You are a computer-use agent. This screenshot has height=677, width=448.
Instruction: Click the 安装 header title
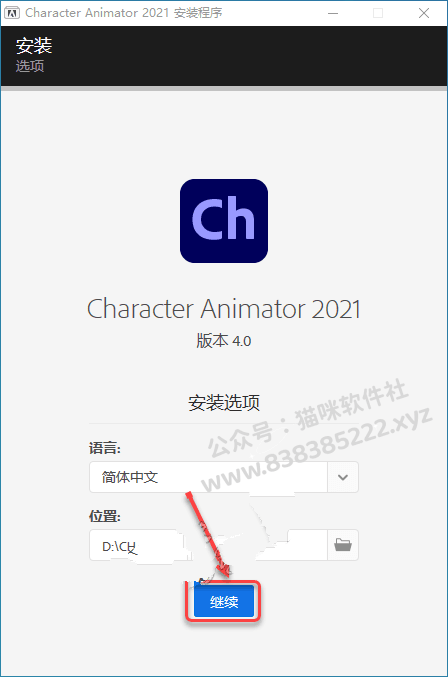pos(34,46)
